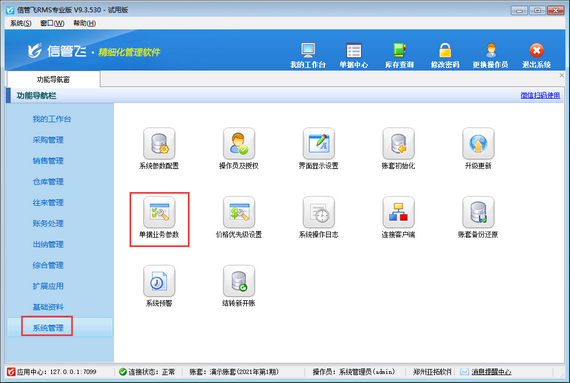Open 消息提醒中心 in status bar

(491, 372)
